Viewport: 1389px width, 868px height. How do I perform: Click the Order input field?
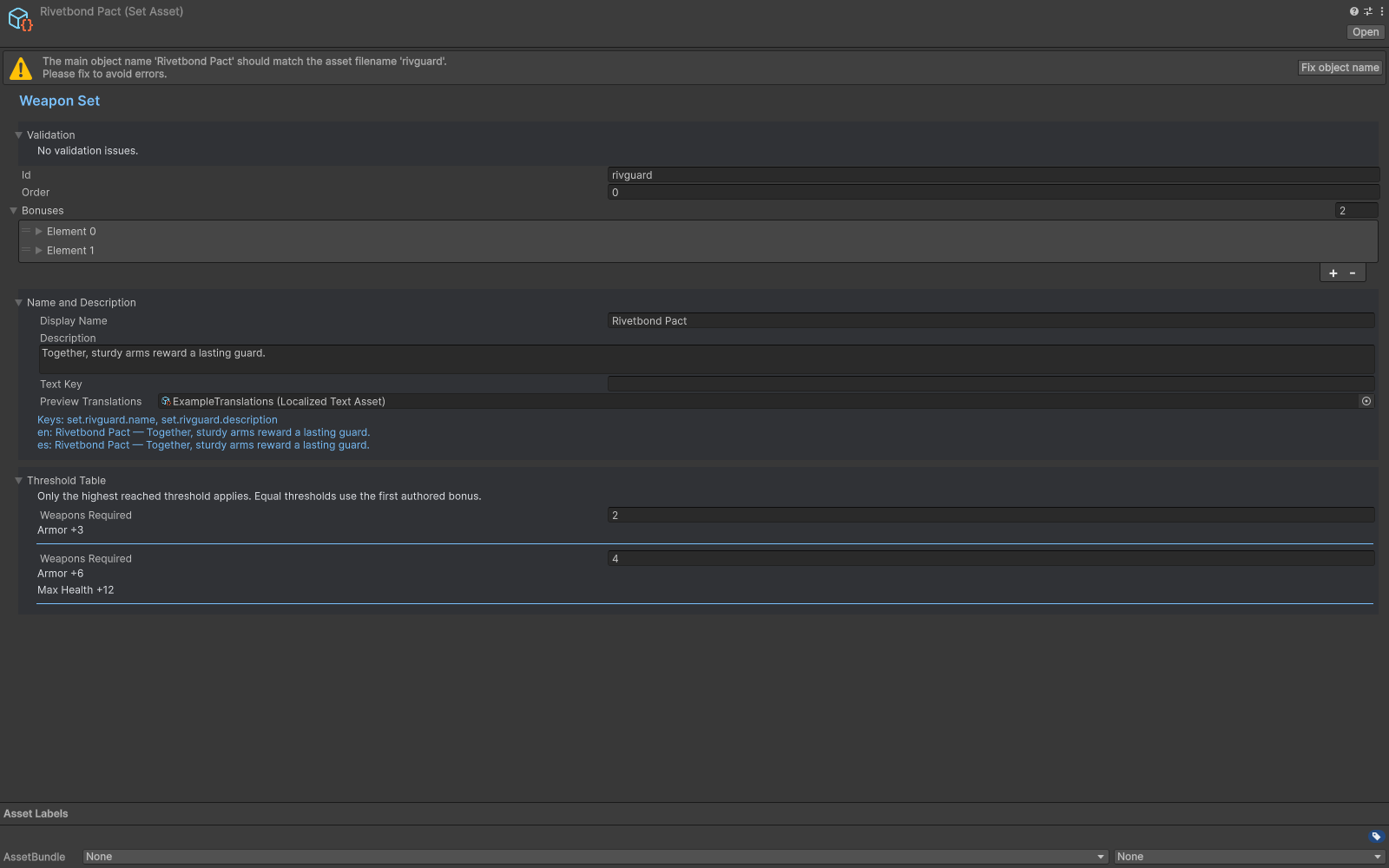[x=993, y=192]
